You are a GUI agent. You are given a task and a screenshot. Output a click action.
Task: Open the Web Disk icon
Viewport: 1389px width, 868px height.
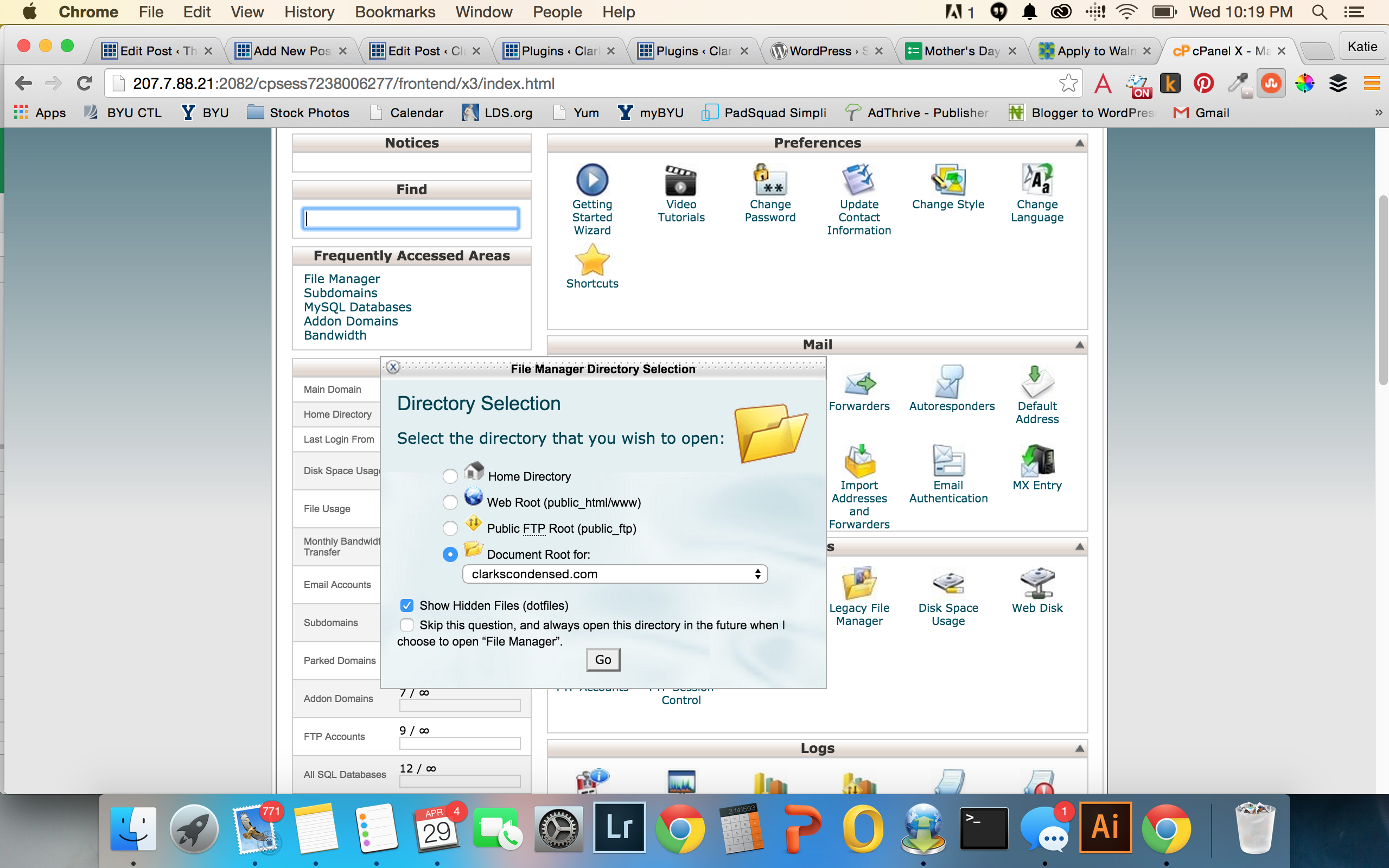[x=1036, y=583]
